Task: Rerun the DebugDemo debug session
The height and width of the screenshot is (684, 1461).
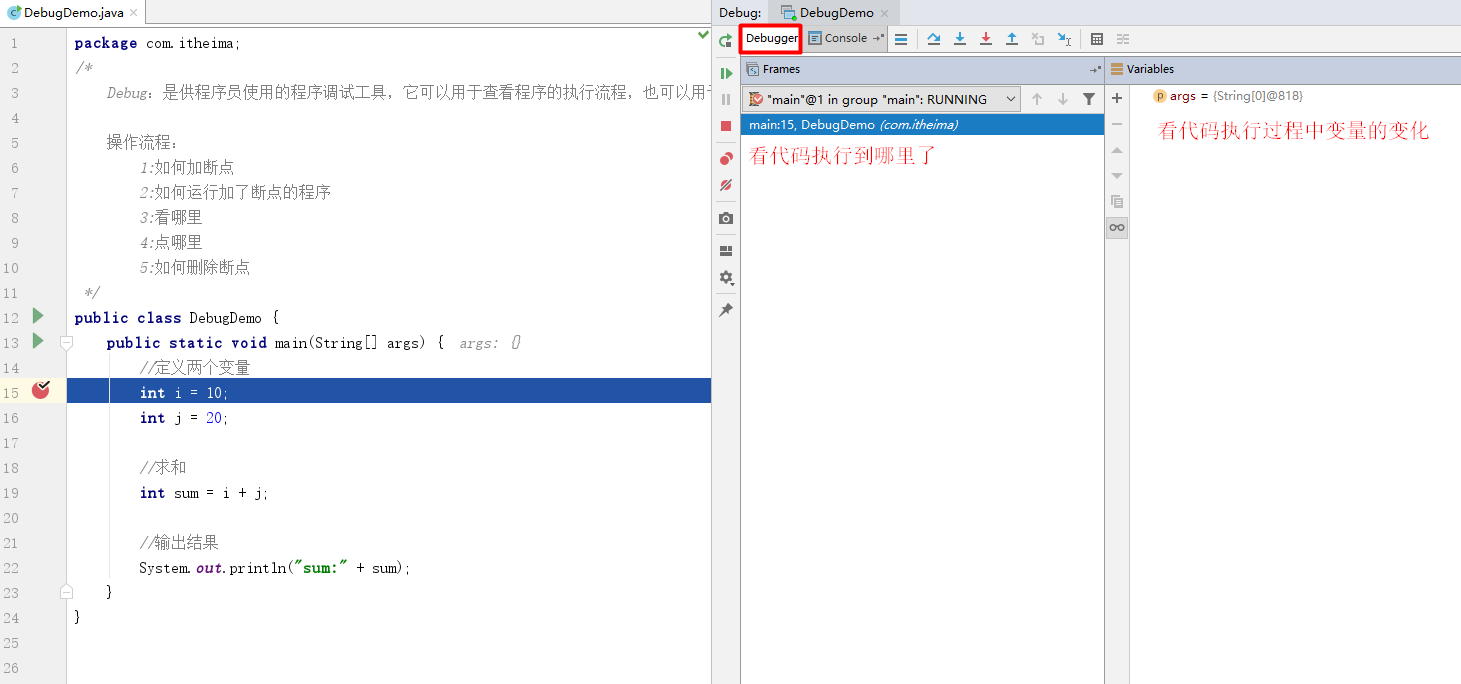Action: coord(726,41)
